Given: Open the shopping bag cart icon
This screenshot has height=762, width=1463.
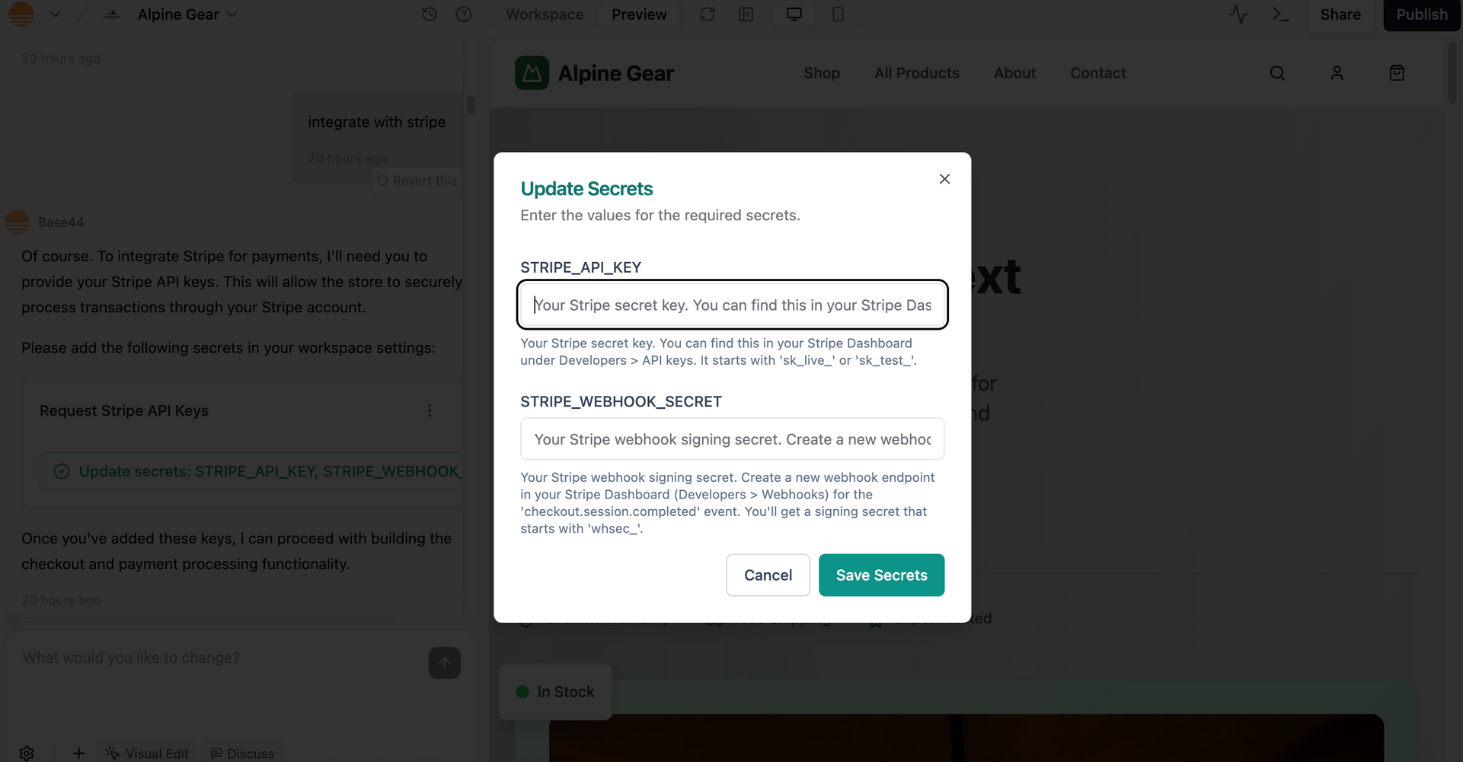Looking at the screenshot, I should (1397, 73).
